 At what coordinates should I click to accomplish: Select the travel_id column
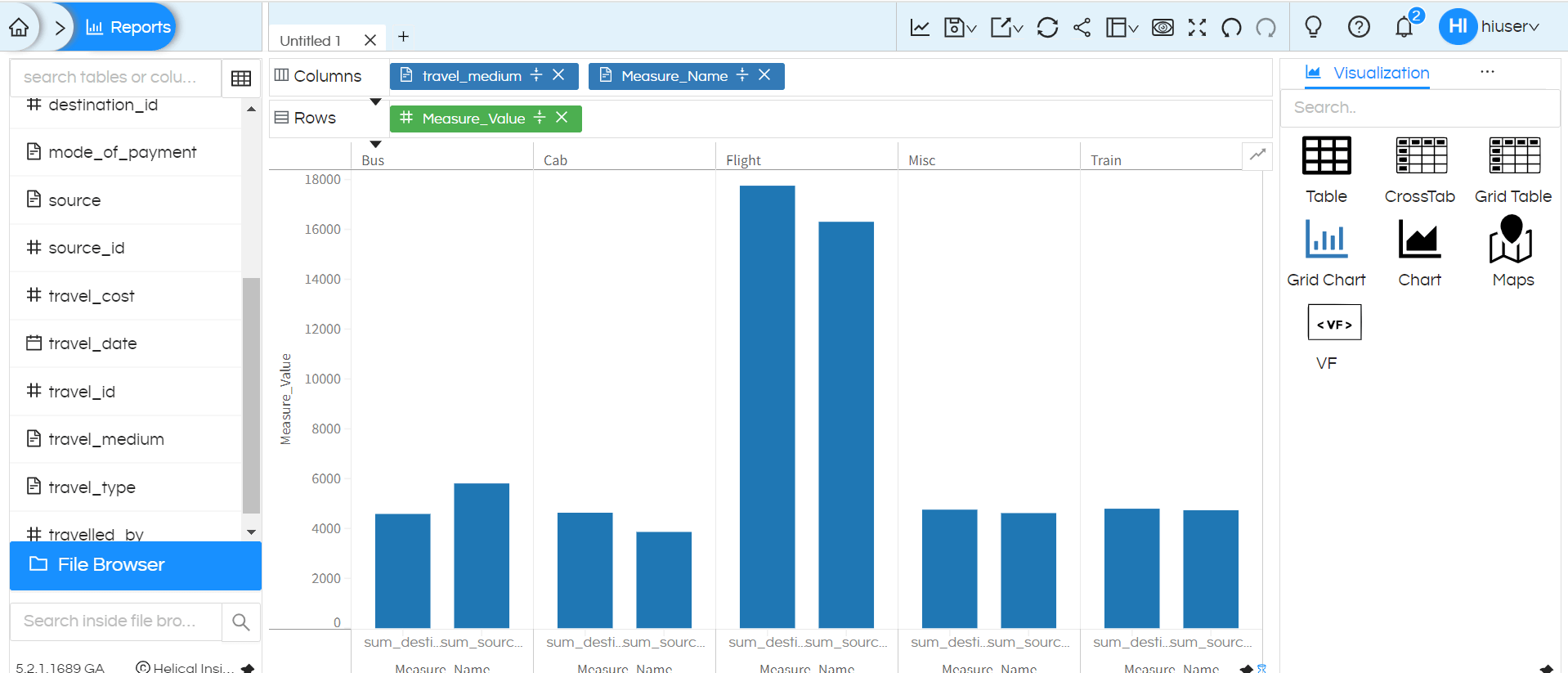coord(81,392)
